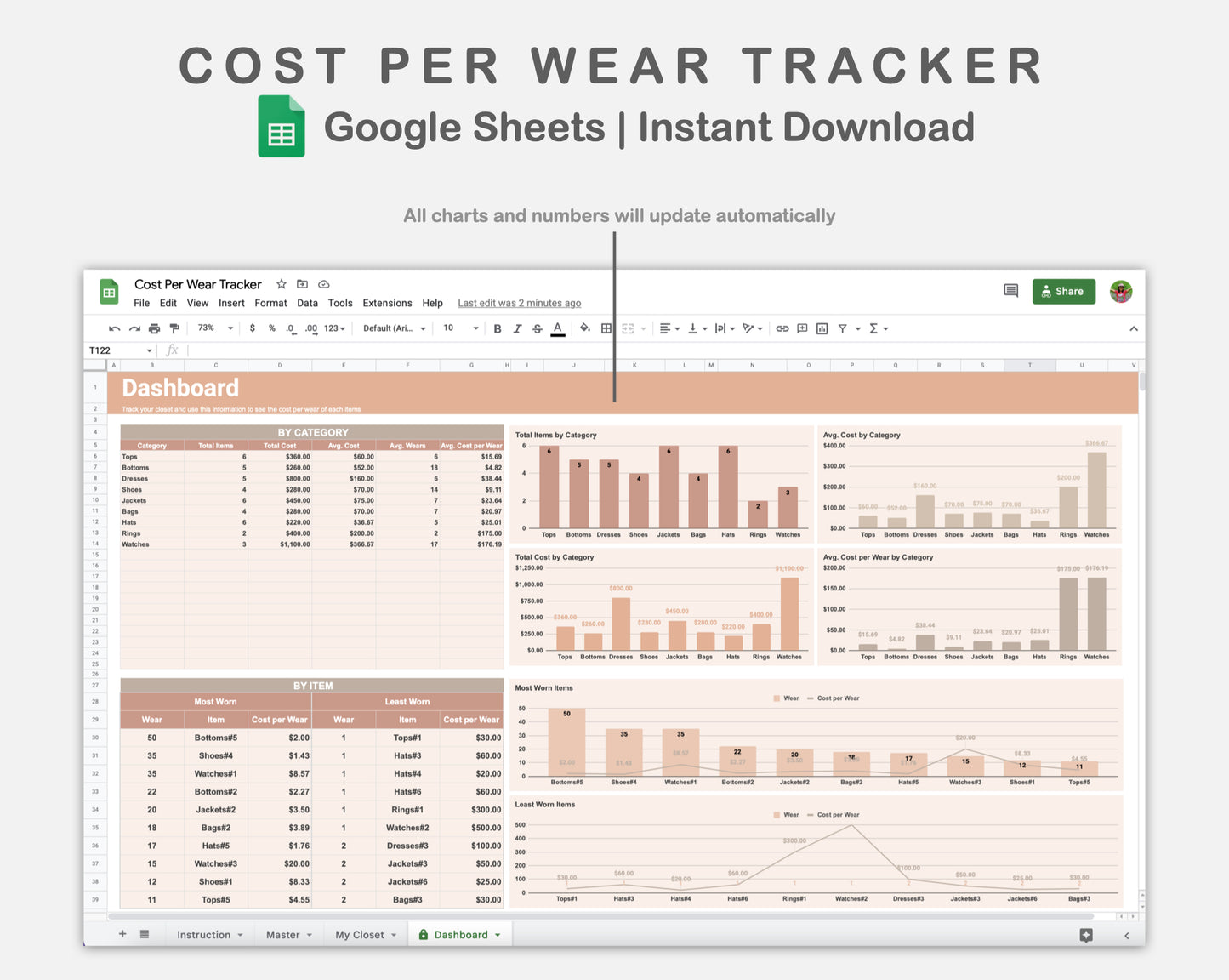Open the borders tool
This screenshot has width=1229, height=980.
pos(606,328)
